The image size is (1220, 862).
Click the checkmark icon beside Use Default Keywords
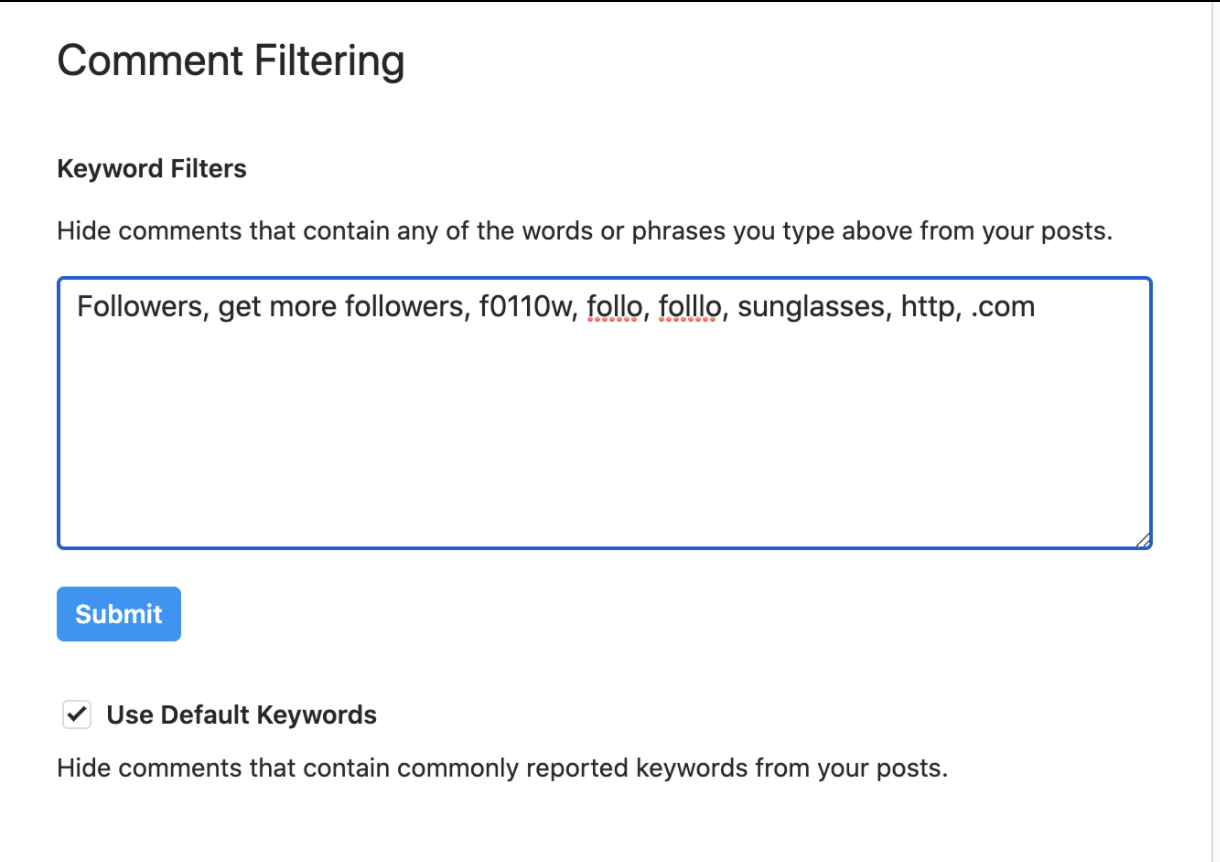coord(77,715)
